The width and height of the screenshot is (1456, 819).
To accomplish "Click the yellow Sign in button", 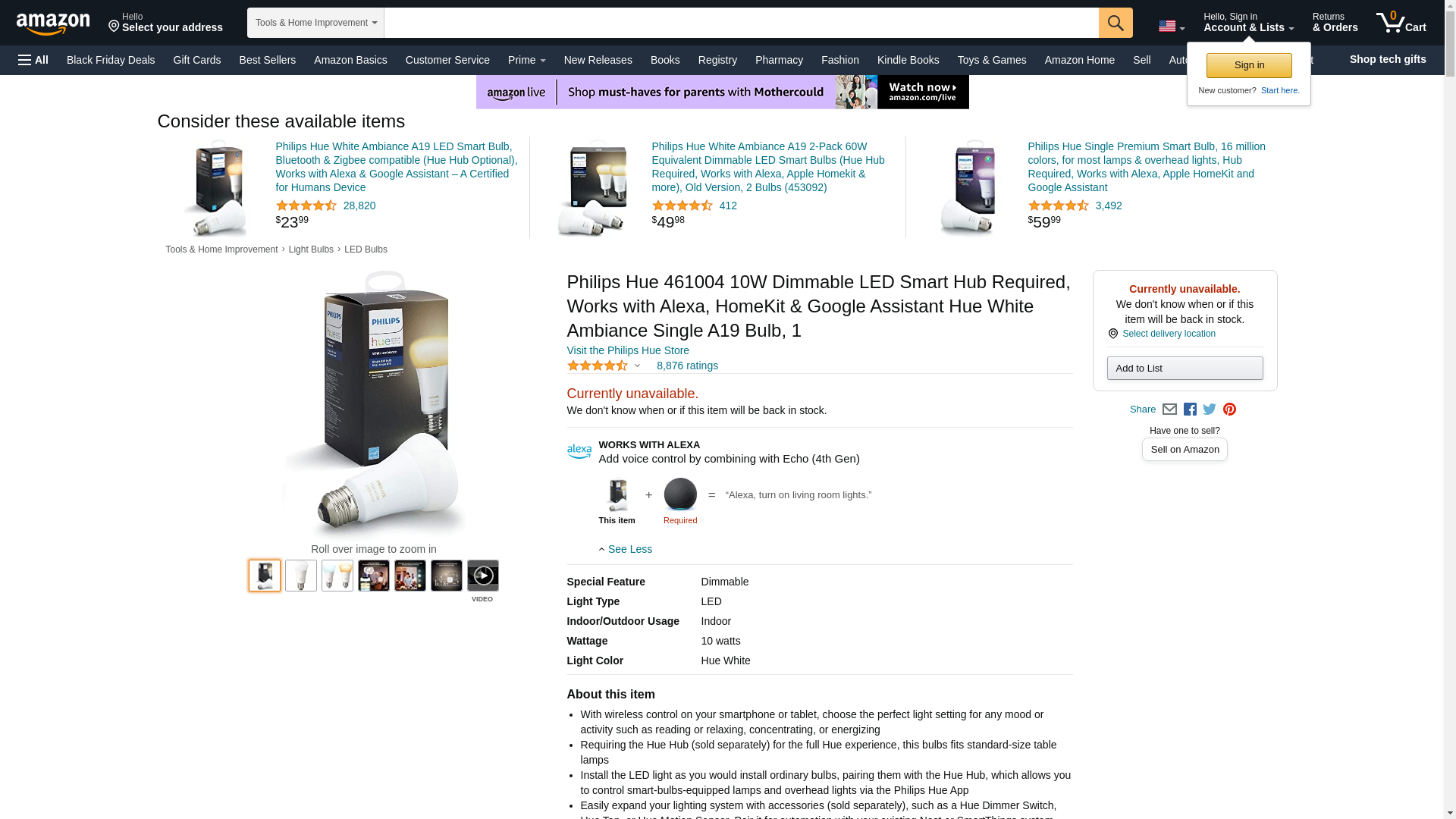I will tap(1249, 65).
